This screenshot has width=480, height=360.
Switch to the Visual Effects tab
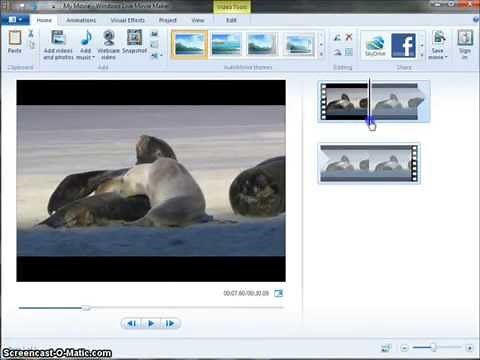[x=128, y=20]
